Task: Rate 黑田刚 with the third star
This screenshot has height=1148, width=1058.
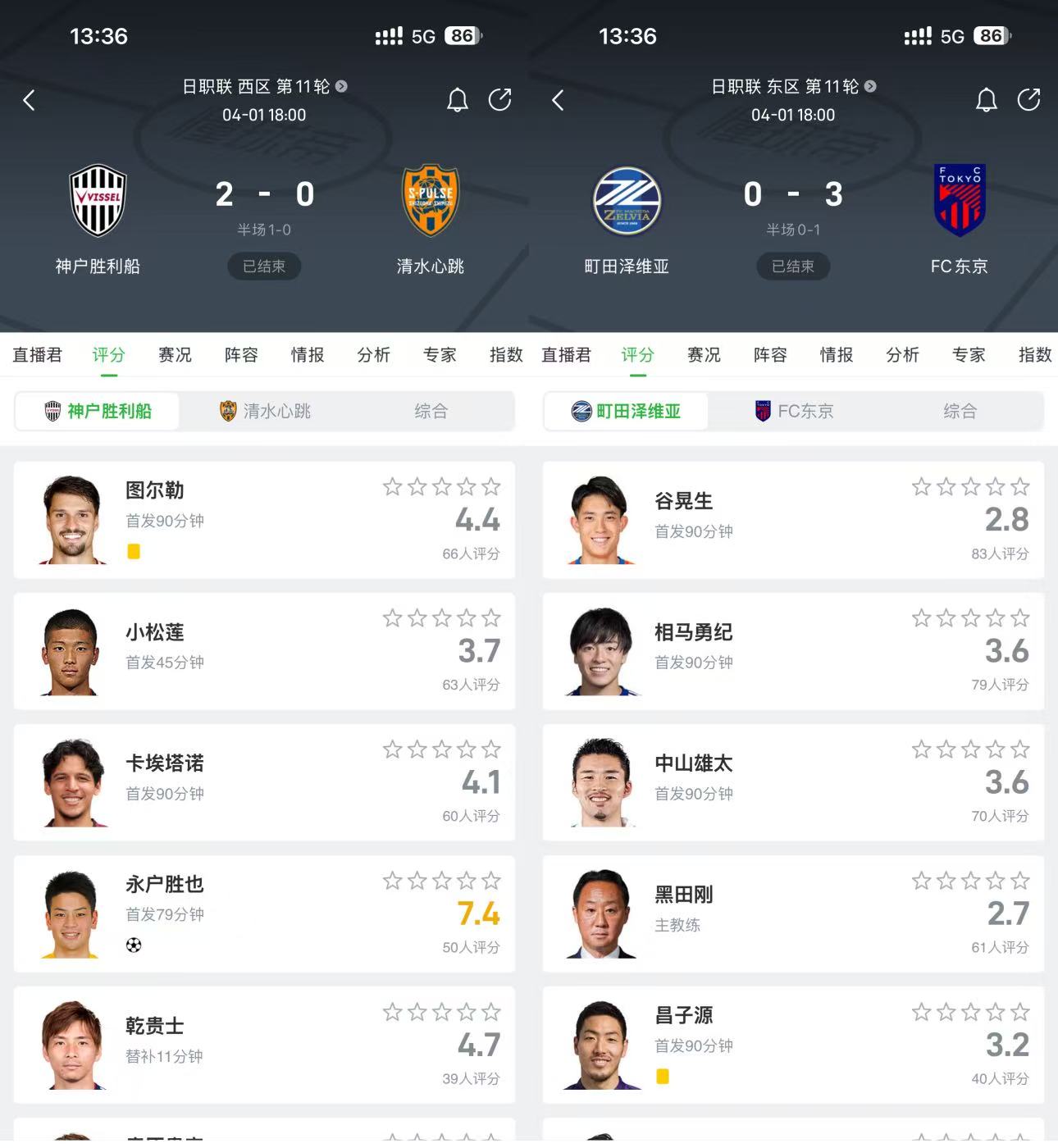Action: [x=970, y=881]
